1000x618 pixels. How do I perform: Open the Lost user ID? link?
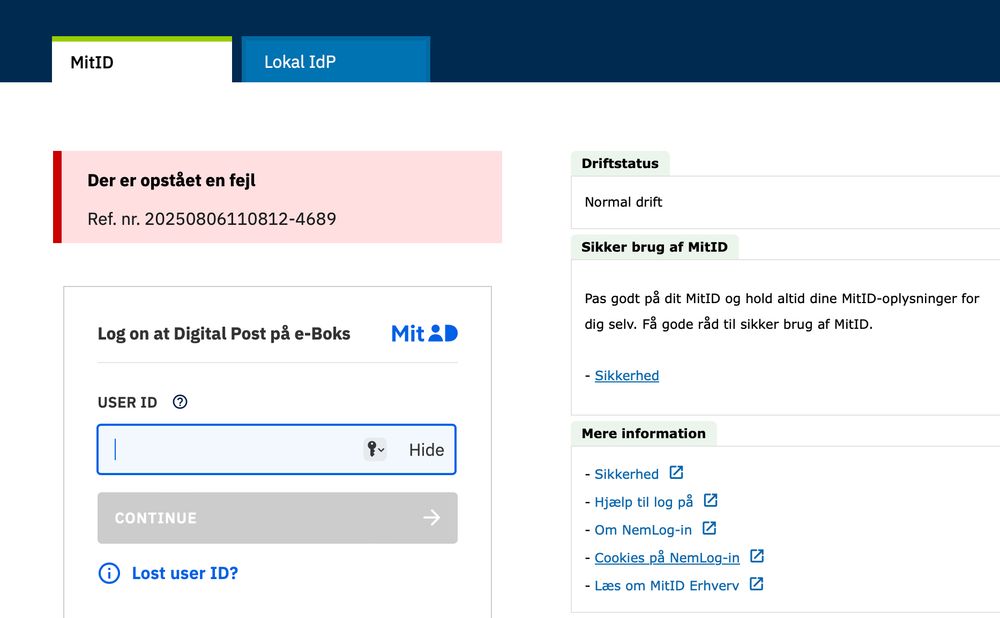click(x=185, y=573)
